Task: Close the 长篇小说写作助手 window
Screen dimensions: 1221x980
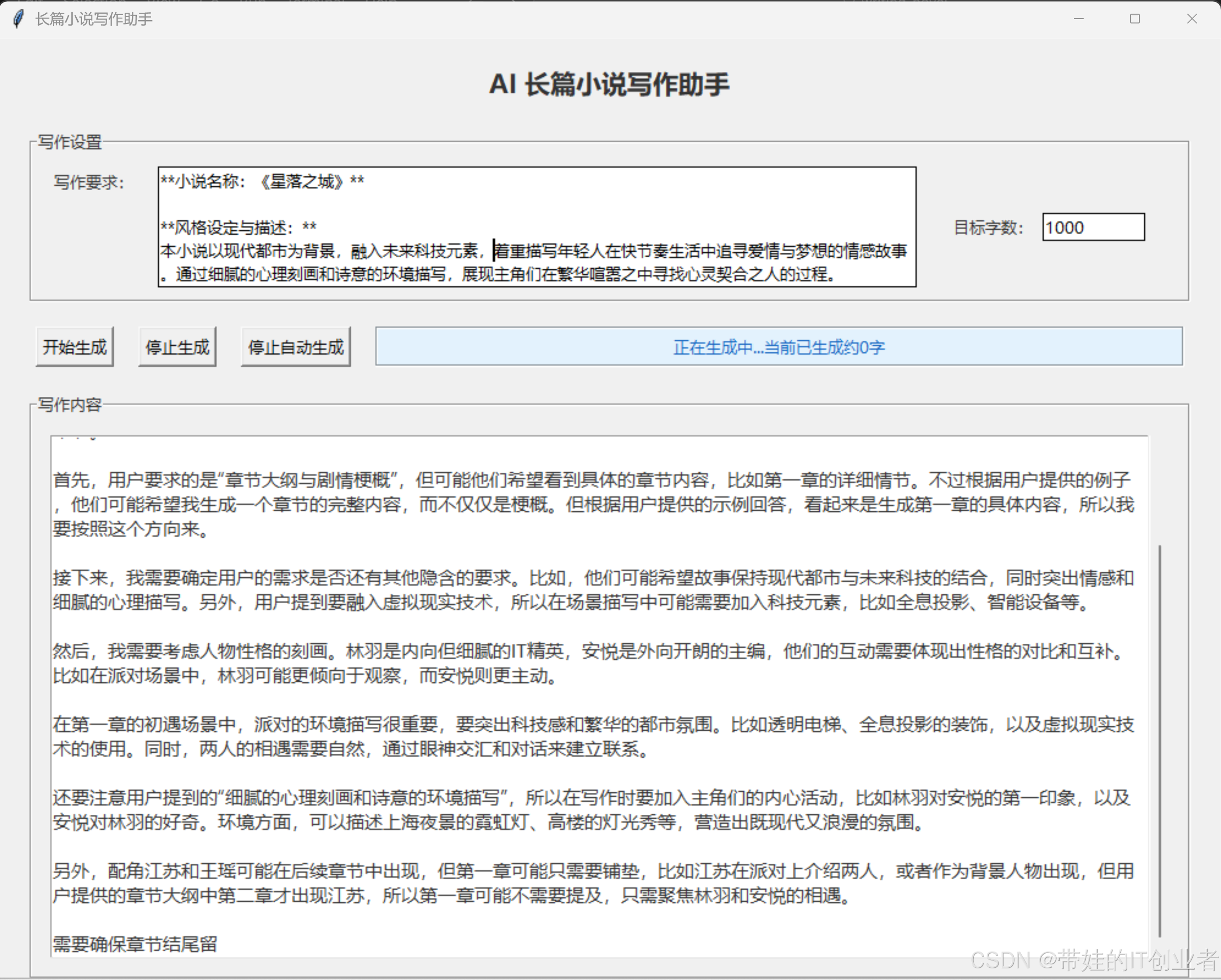Action: pos(1192,19)
